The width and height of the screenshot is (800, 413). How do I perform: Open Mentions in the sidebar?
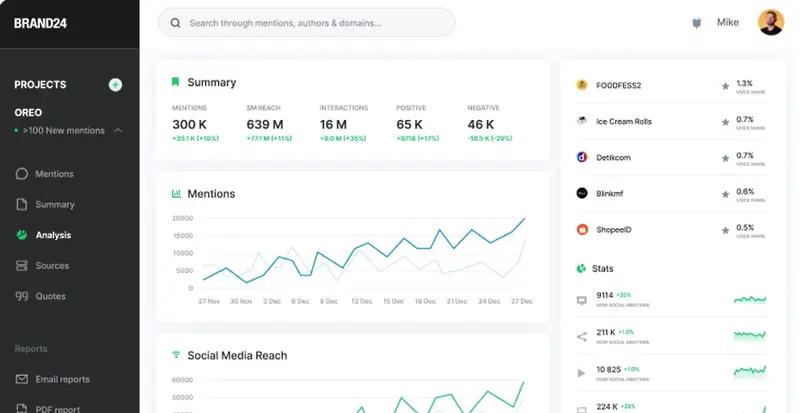point(54,174)
